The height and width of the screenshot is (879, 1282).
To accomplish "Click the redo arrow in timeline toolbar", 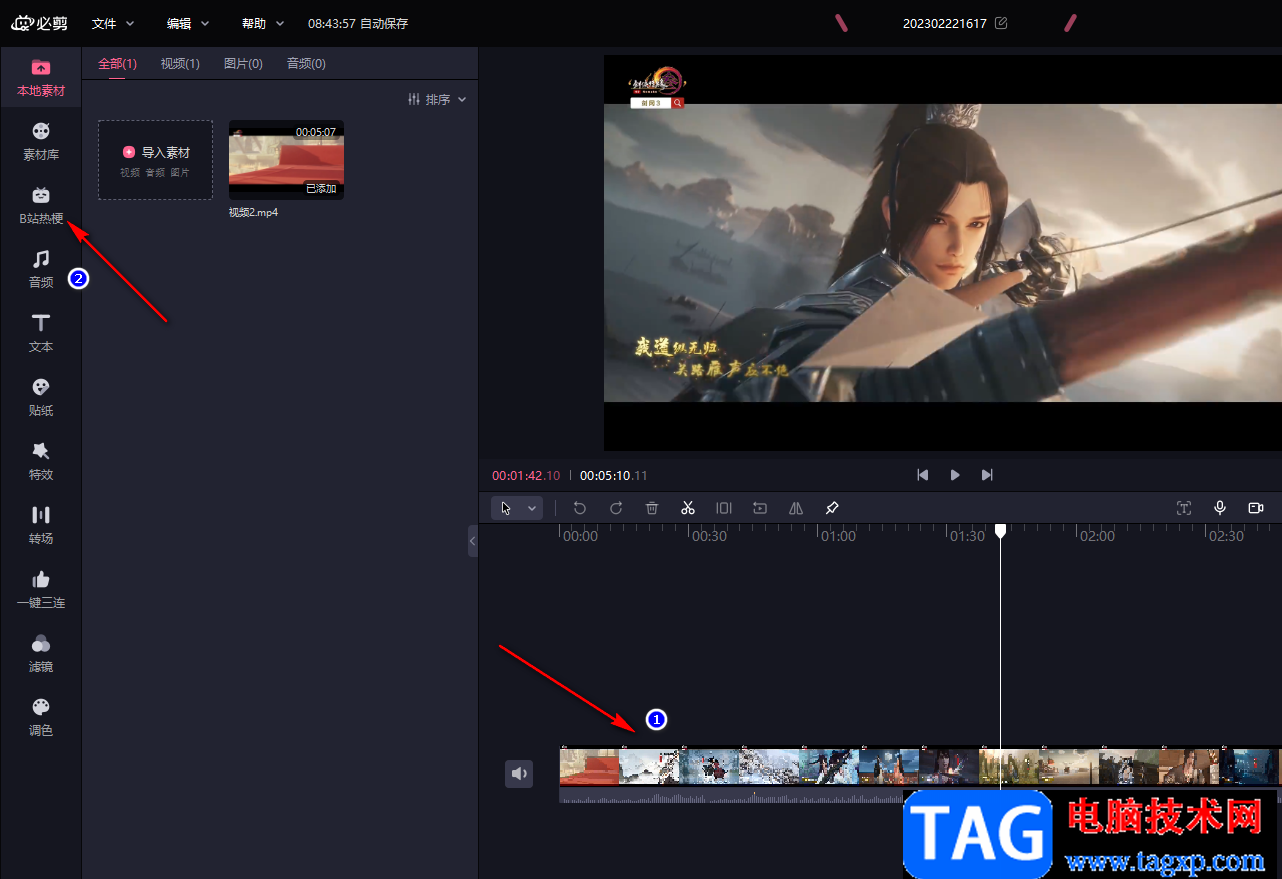I will click(x=616, y=508).
